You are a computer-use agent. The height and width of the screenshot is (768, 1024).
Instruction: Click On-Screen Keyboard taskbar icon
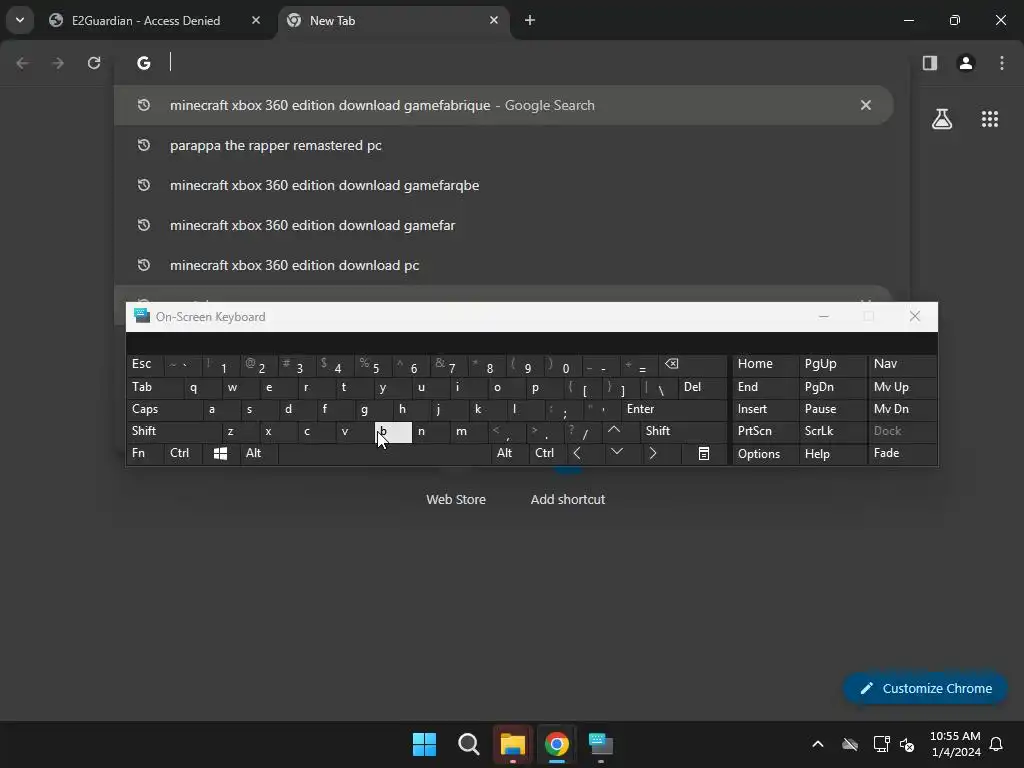point(601,744)
